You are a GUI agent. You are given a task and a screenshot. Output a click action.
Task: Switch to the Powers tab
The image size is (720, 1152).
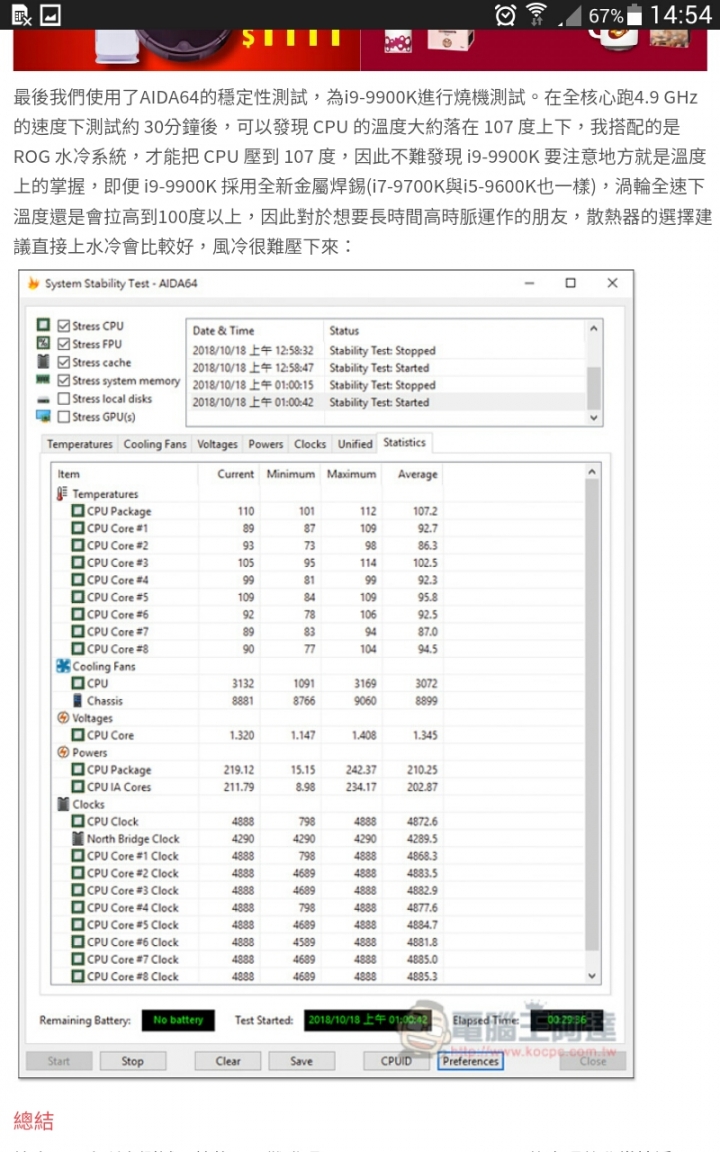(265, 444)
